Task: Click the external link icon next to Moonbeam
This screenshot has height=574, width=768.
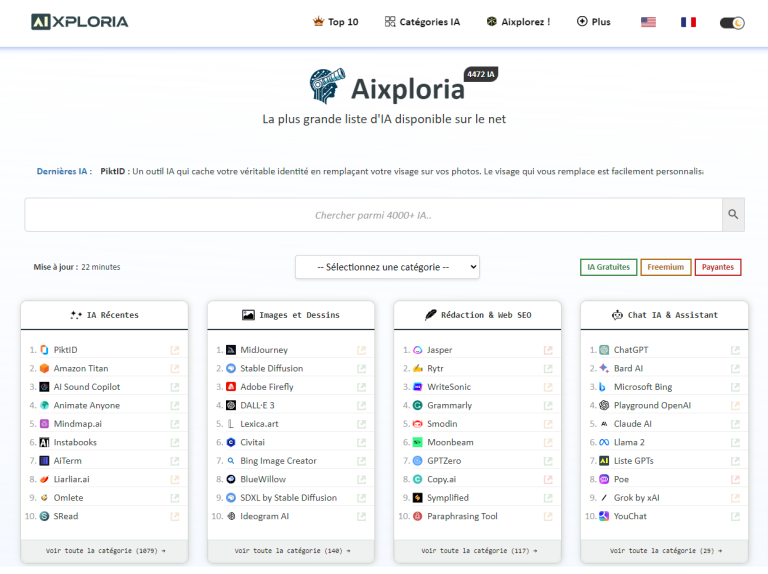Action: [x=548, y=442]
